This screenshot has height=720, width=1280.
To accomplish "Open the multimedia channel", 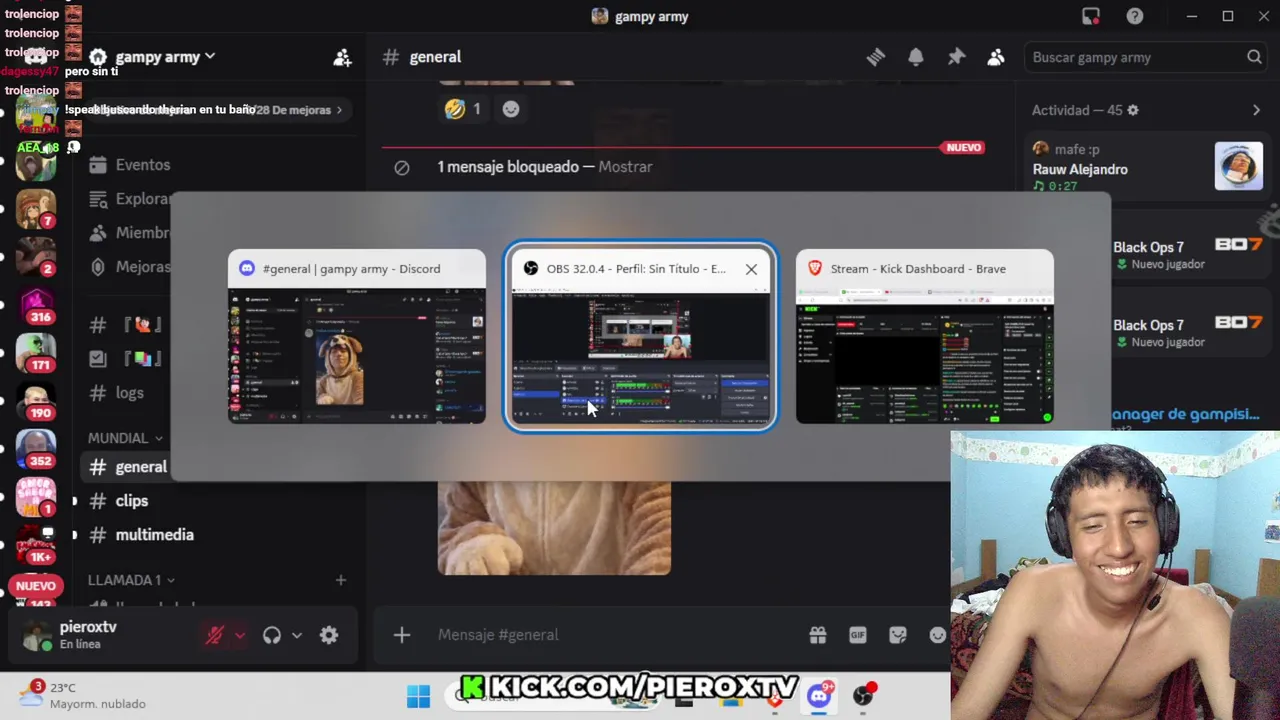I will [x=154, y=535].
